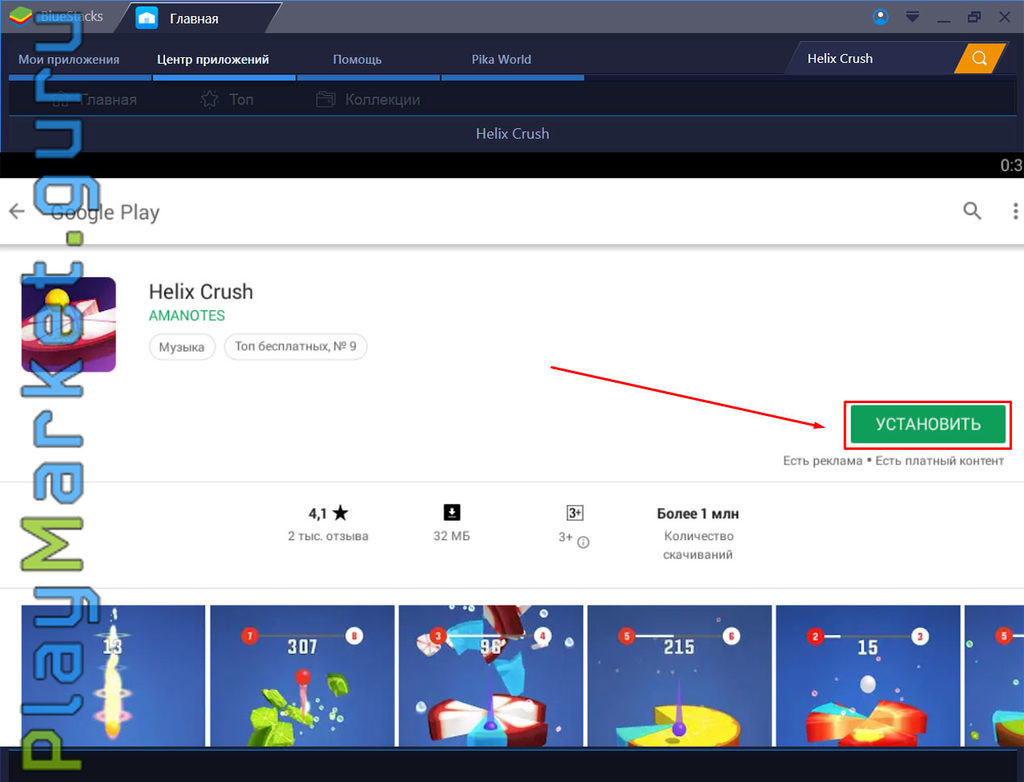The image size is (1024, 782).
Task: Select the Музыка category chip
Action: point(182,347)
